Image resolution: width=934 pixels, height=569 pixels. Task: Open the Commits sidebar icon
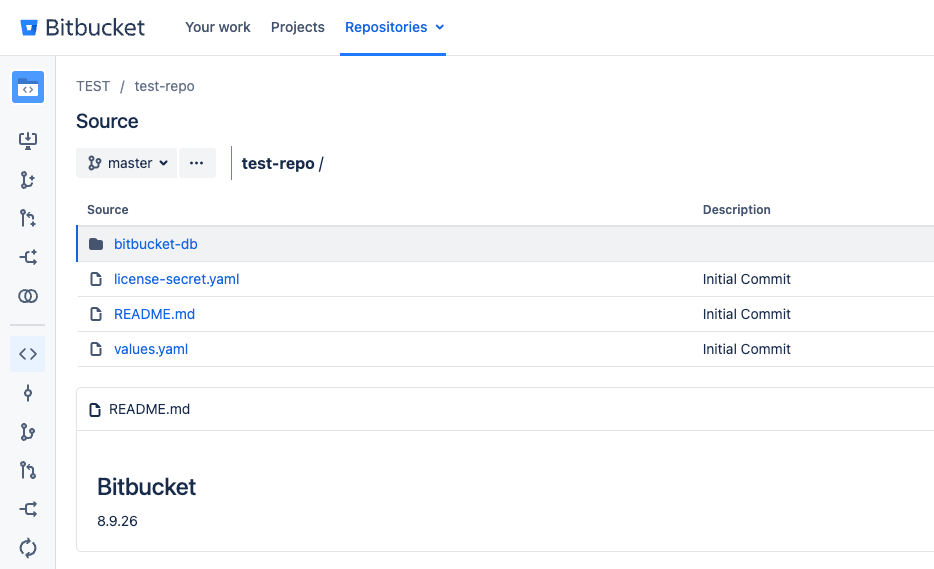[x=28, y=393]
